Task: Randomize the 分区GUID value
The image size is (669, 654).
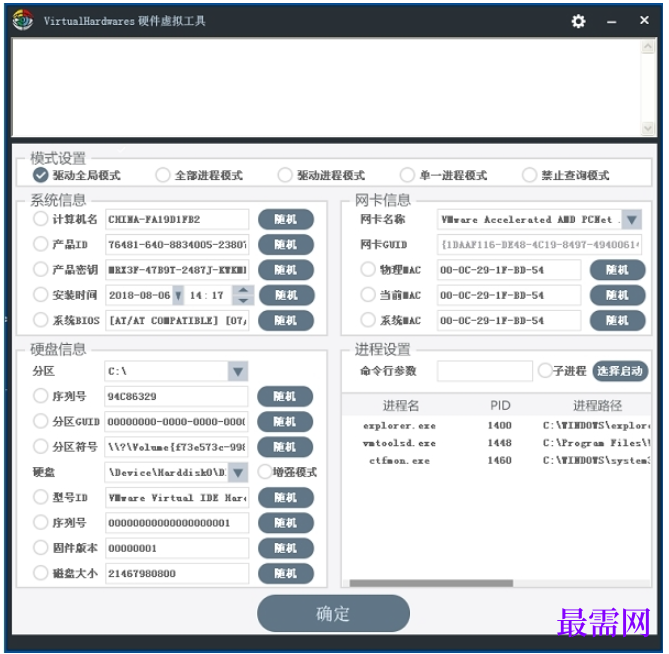Action: tap(285, 421)
